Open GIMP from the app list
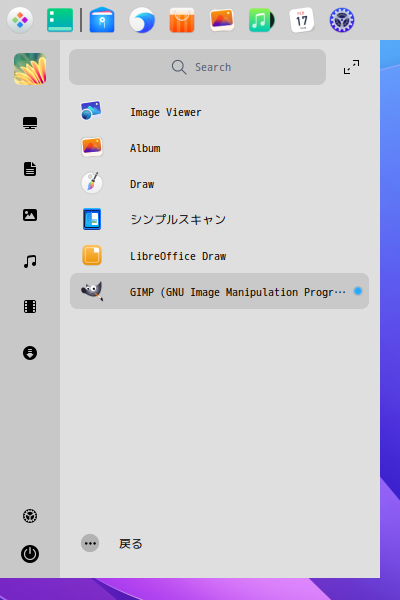The height and width of the screenshot is (600, 400). click(x=219, y=291)
